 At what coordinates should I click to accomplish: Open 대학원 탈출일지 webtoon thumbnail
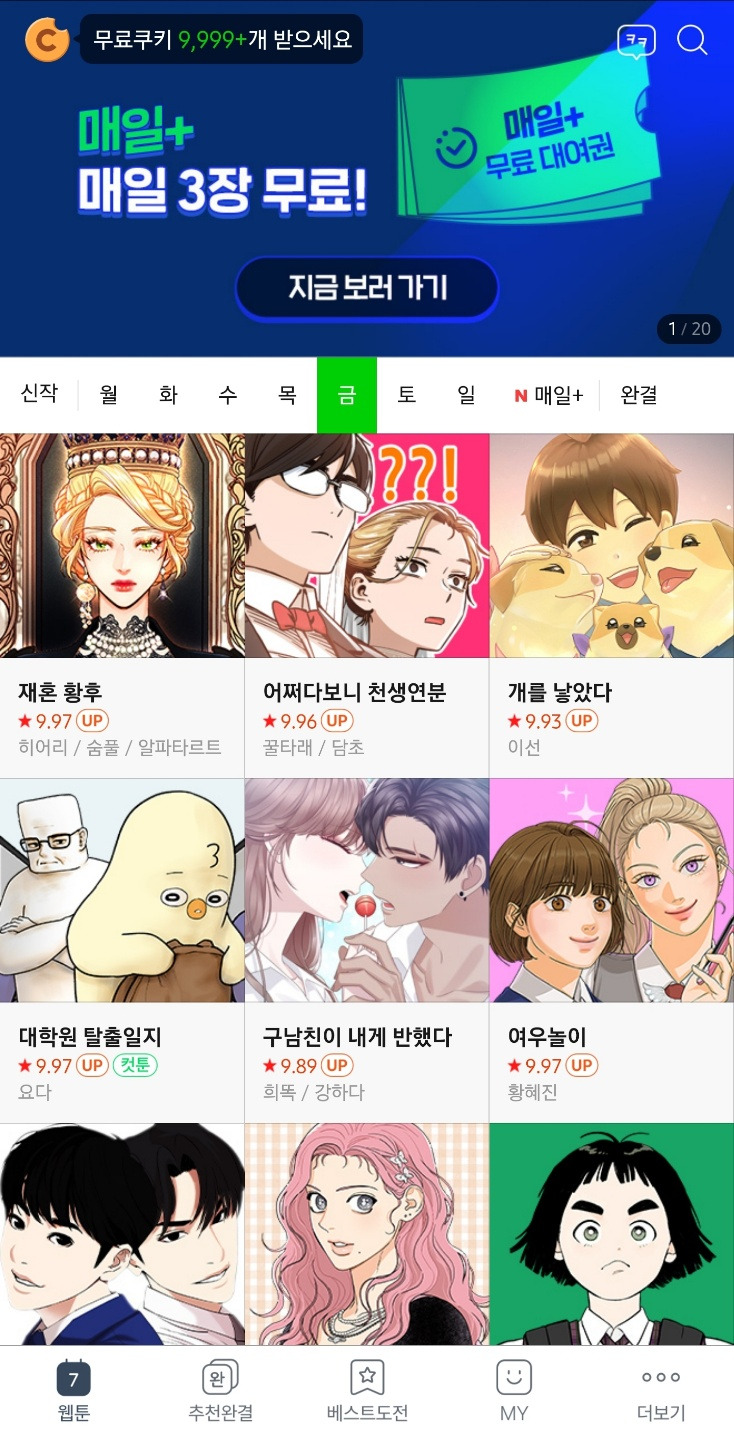(122, 890)
